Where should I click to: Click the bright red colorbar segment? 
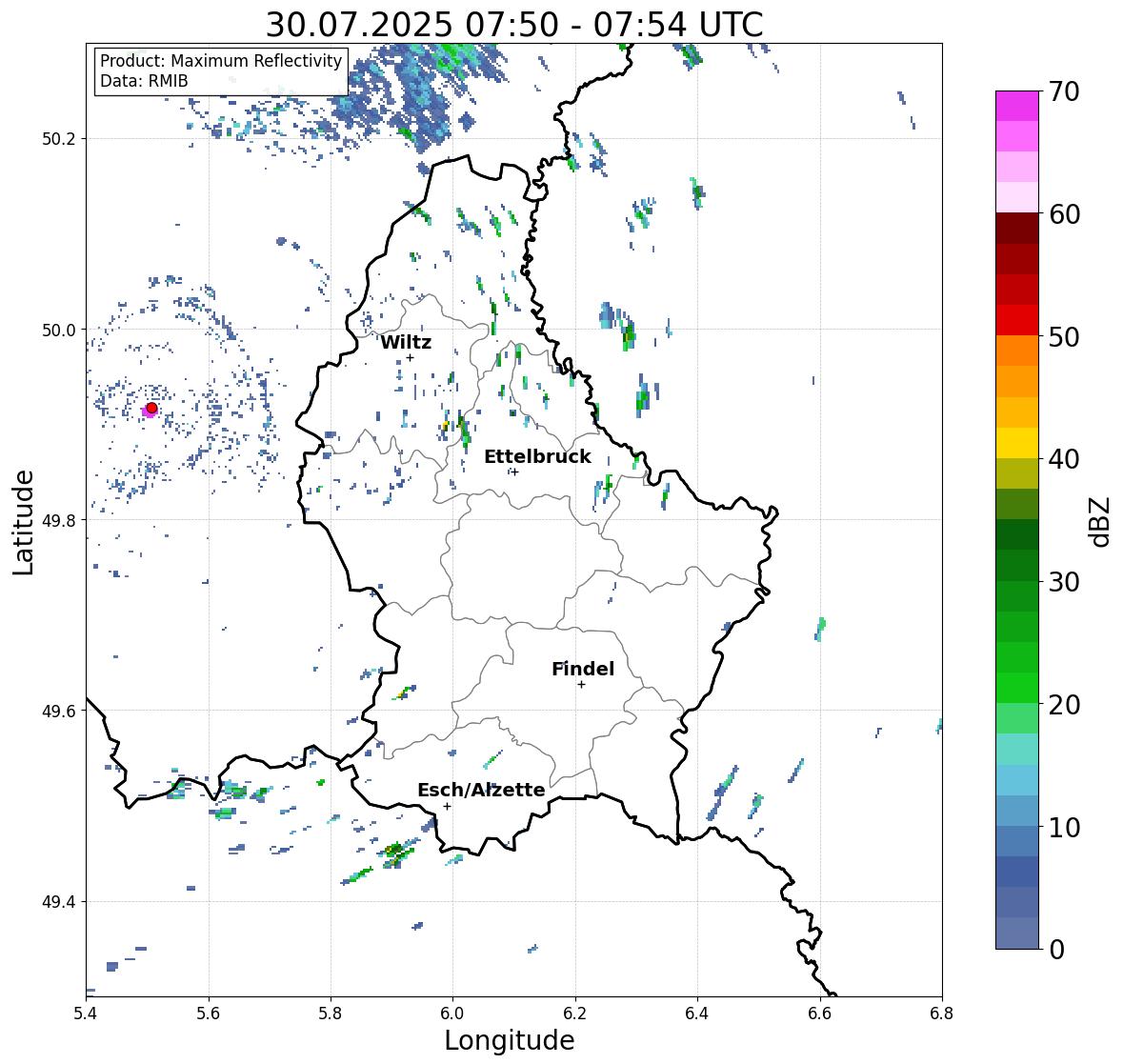tap(1017, 320)
